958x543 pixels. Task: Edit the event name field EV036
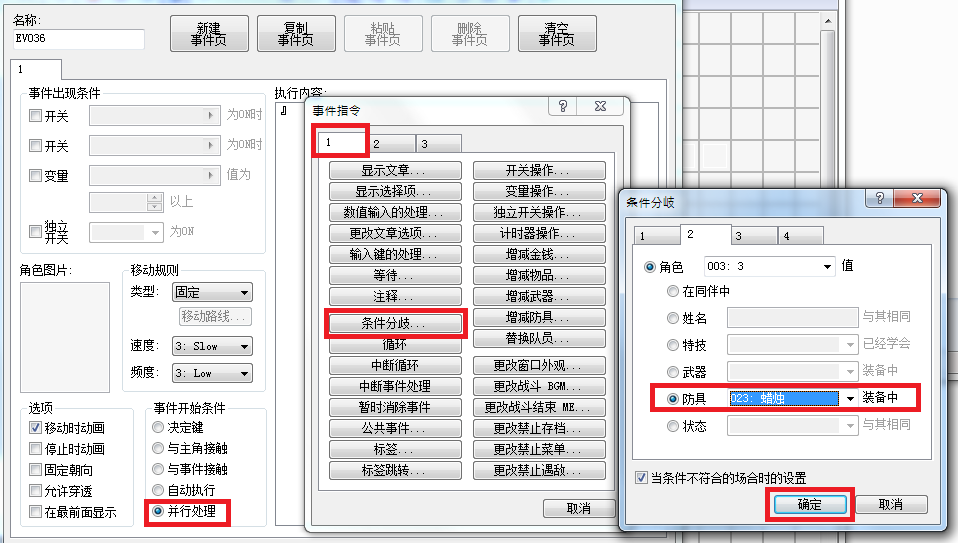[78, 38]
